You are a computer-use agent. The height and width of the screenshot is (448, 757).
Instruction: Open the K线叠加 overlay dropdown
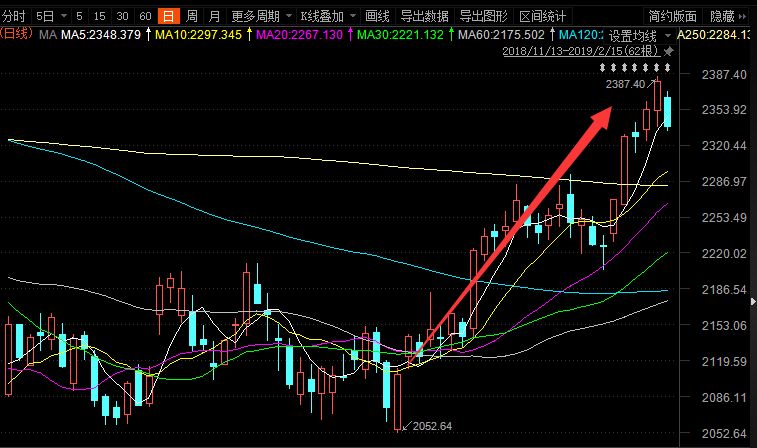(x=328, y=16)
